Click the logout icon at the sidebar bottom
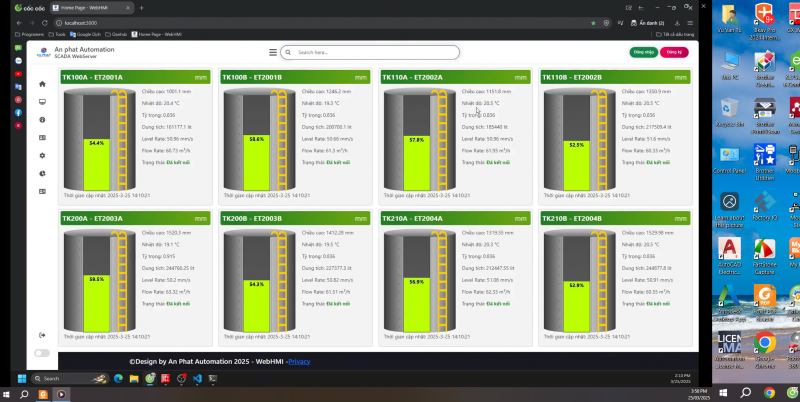Viewport: 800px width, 402px height. pos(42,334)
